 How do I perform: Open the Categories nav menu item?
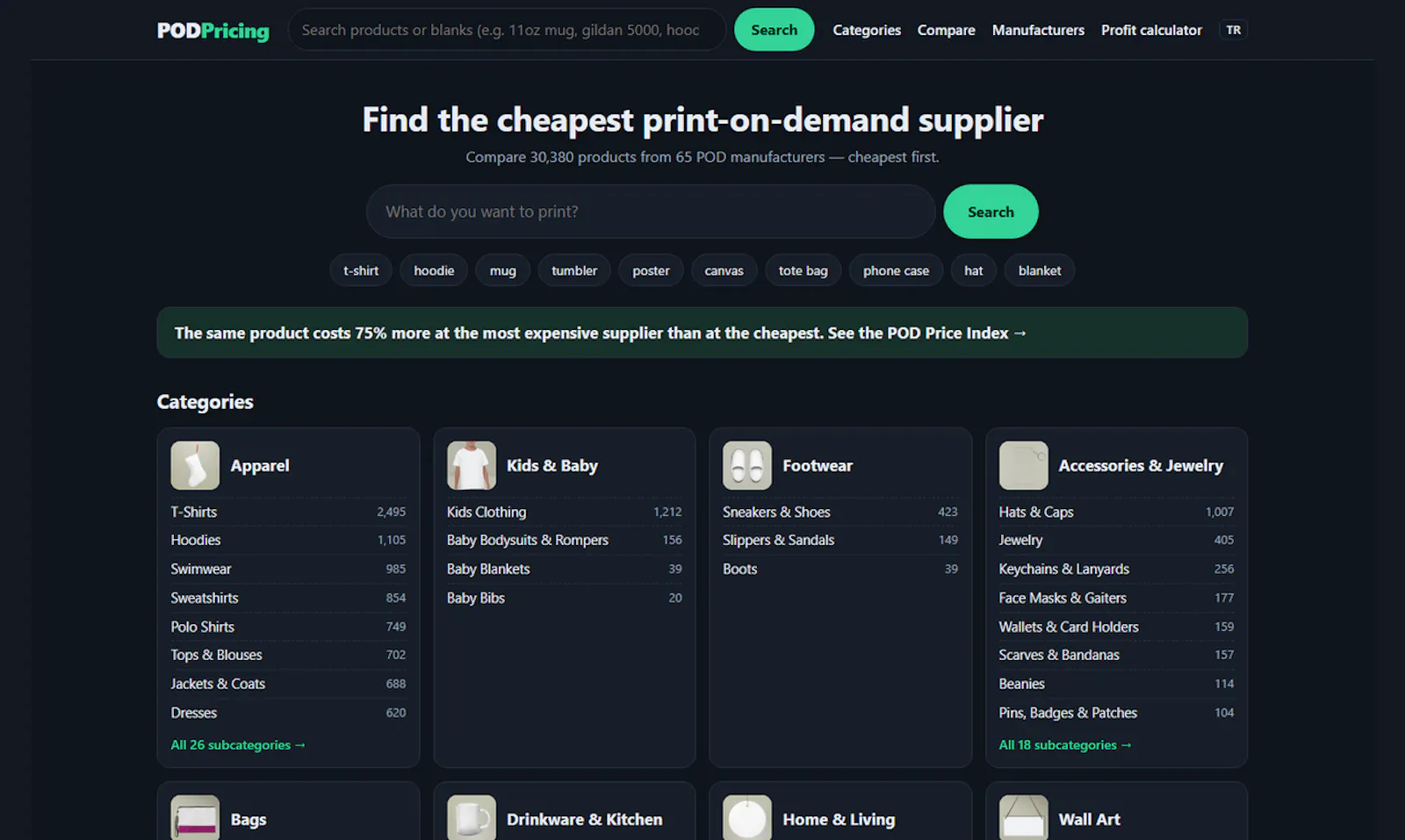click(x=867, y=30)
